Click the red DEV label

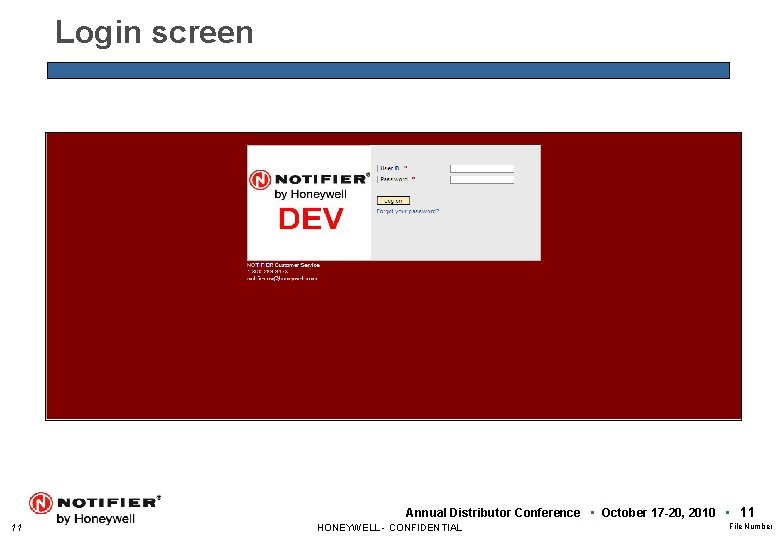coord(310,219)
